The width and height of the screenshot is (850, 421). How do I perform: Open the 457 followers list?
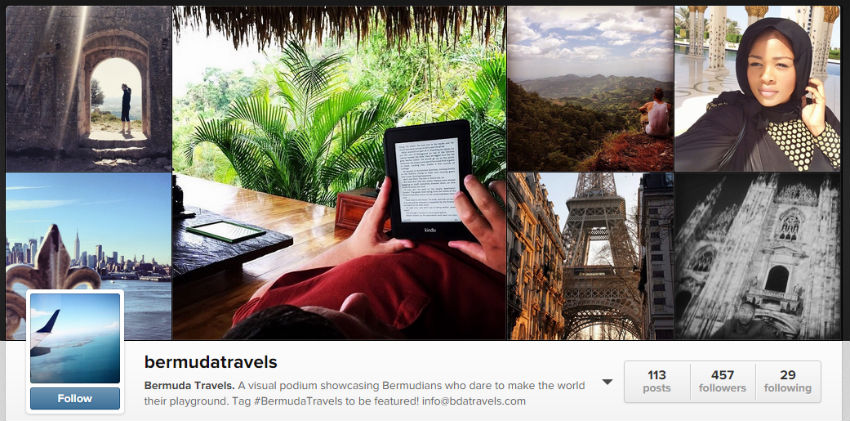point(722,381)
